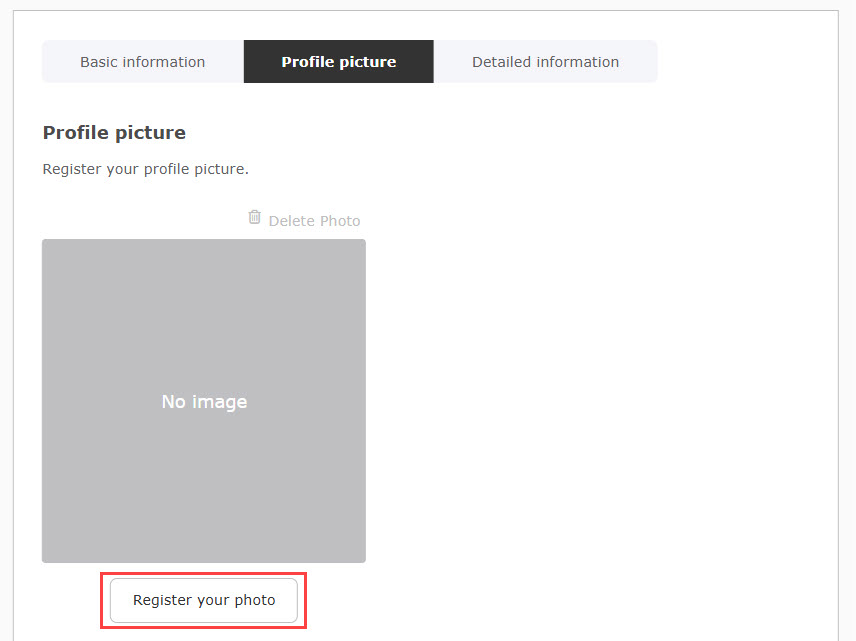The image size is (856, 641).
Task: Click the delete icon above the image
Action: (x=254, y=217)
